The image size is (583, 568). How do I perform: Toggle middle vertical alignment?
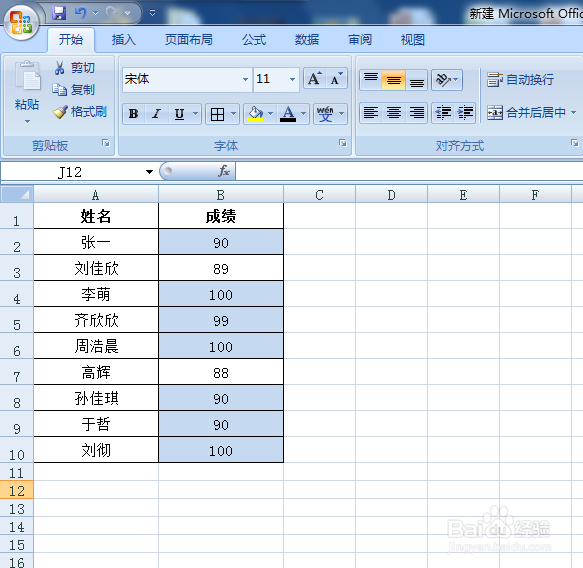point(393,80)
